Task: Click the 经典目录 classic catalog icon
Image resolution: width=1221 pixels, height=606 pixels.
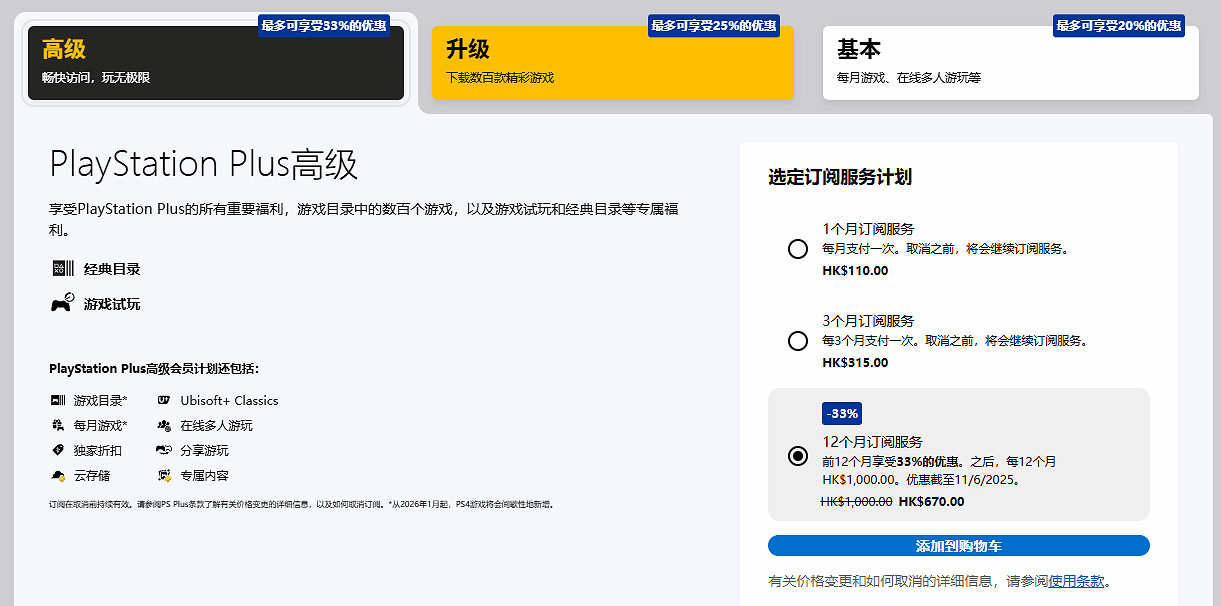Action: pos(60,268)
